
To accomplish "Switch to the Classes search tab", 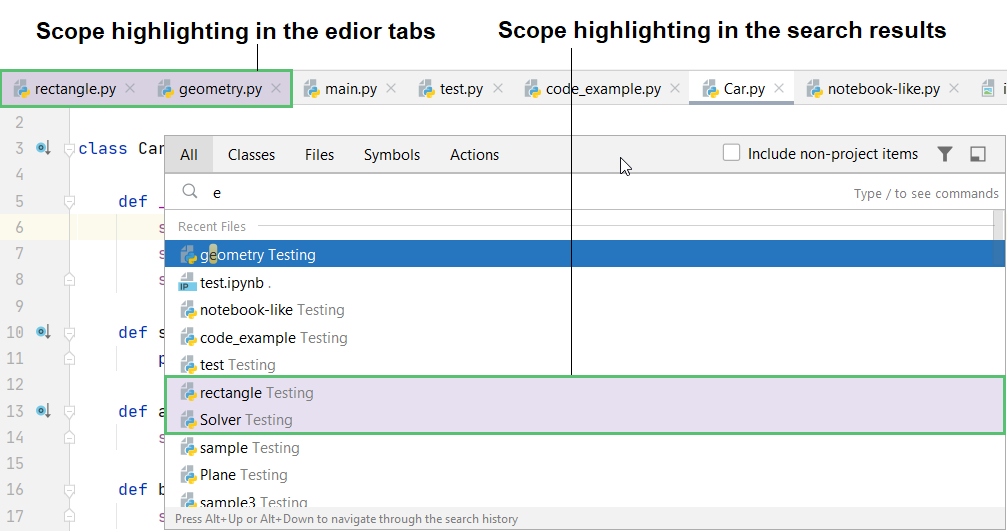I will click(x=251, y=155).
